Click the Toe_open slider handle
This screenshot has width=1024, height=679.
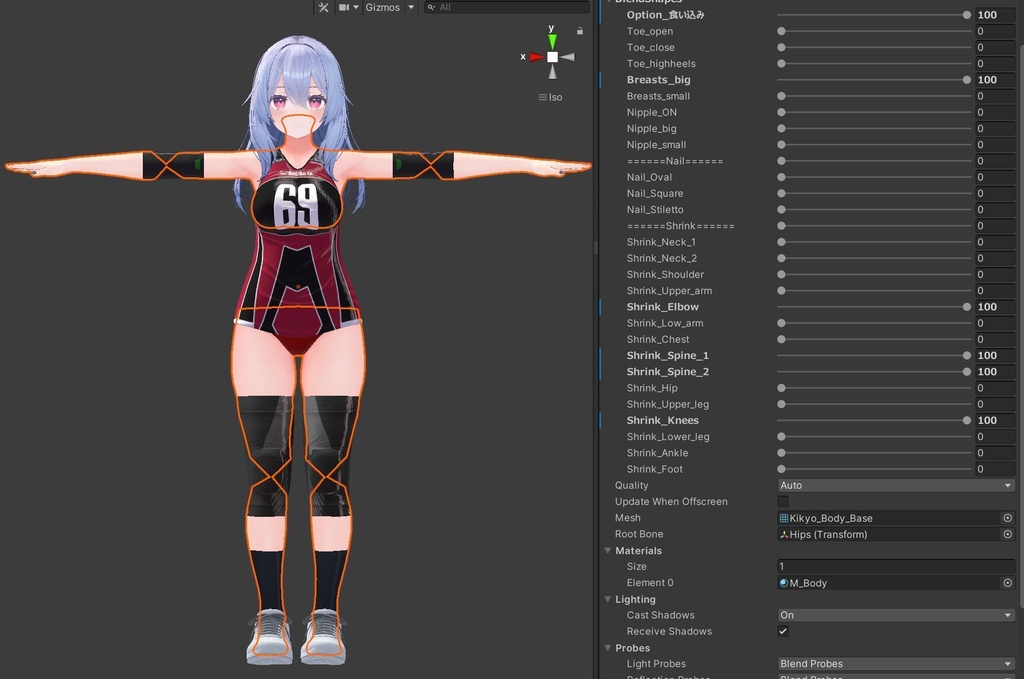tap(781, 31)
